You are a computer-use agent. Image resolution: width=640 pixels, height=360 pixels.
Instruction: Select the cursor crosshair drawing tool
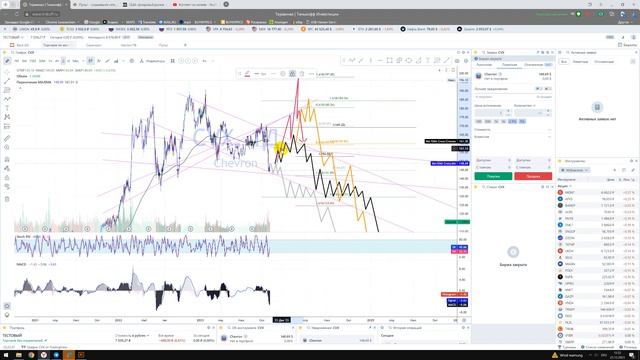(7, 72)
